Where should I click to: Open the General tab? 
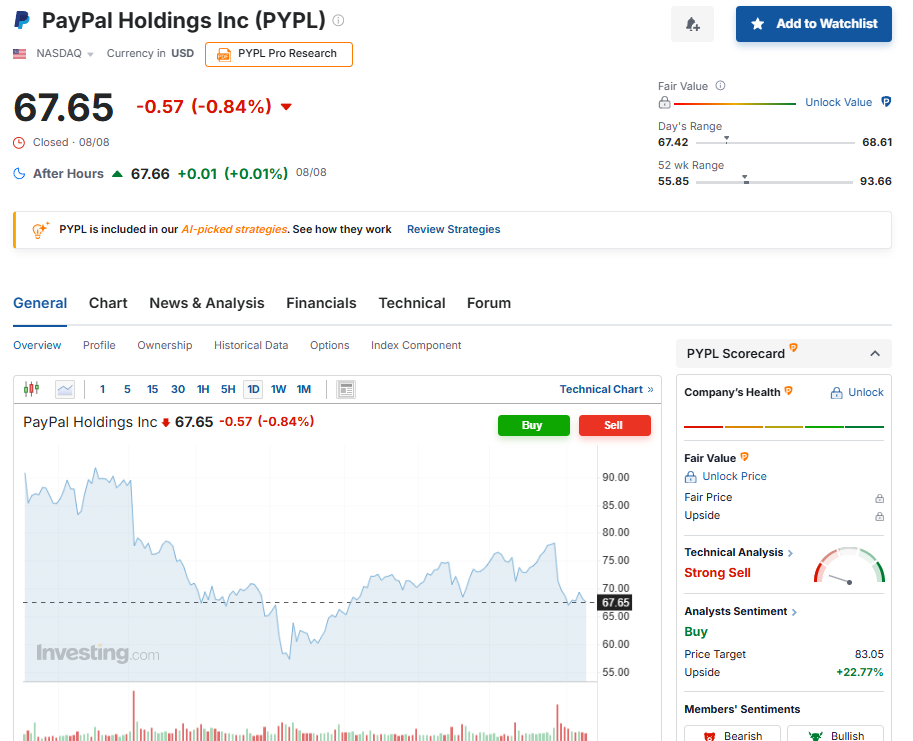coord(40,303)
